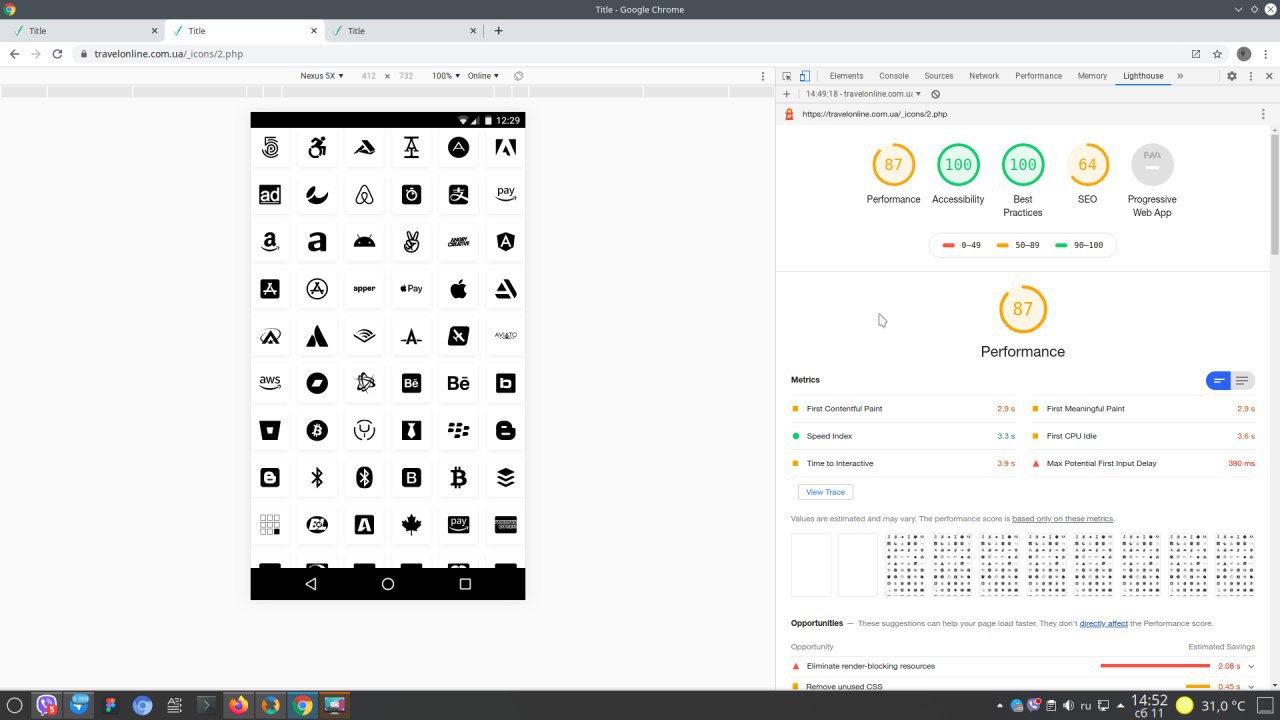
Task: Tap the Apple logo icon
Action: pyautogui.click(x=458, y=289)
